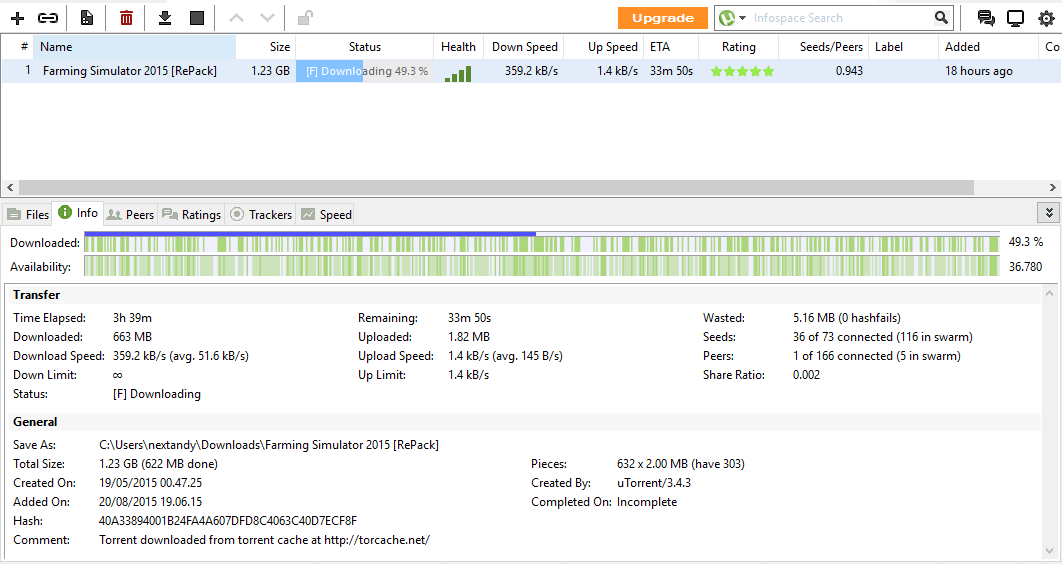Click the horizontal scrollbar thumb
The height and width of the screenshot is (564, 1062).
coord(496,188)
